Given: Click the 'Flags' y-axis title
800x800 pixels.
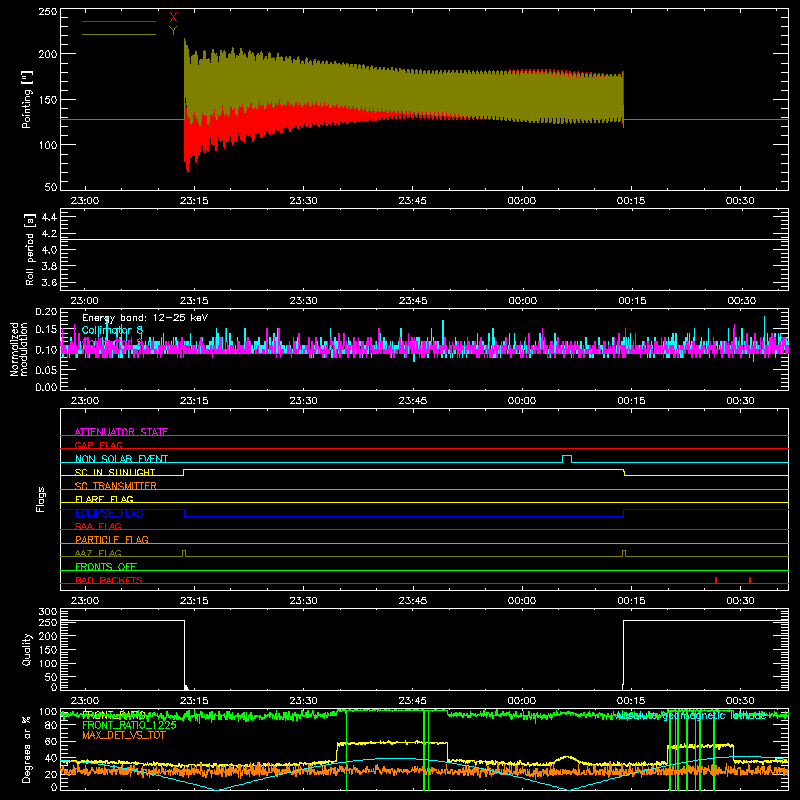Looking at the screenshot, I should point(40,499).
